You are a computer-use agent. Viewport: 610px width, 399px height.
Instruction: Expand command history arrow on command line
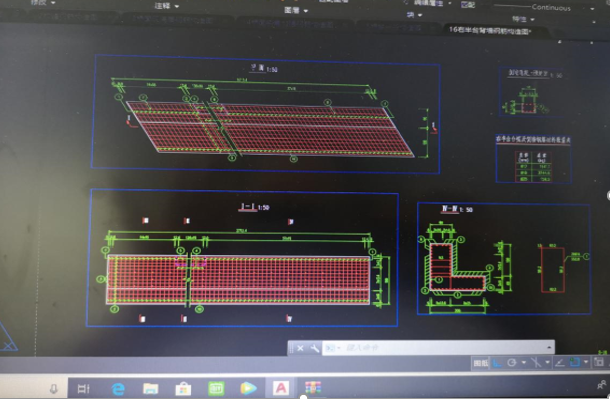(549, 347)
